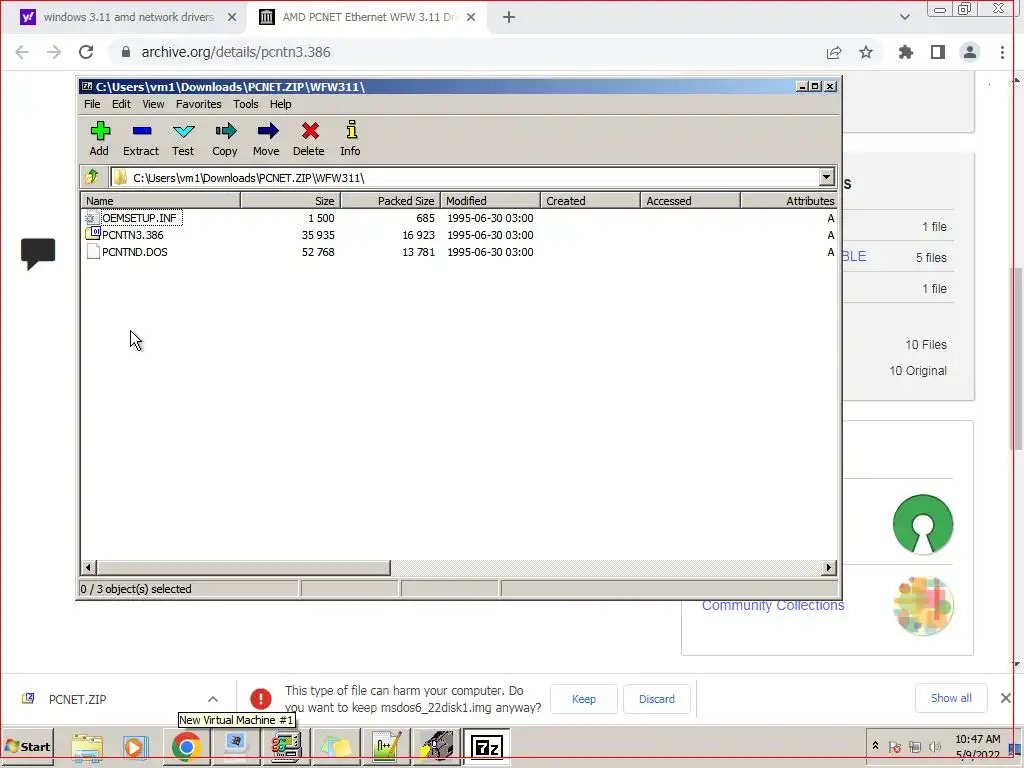Switch to windows 3.11 amd network drivers tab
This screenshot has width=1024, height=768.
129,17
